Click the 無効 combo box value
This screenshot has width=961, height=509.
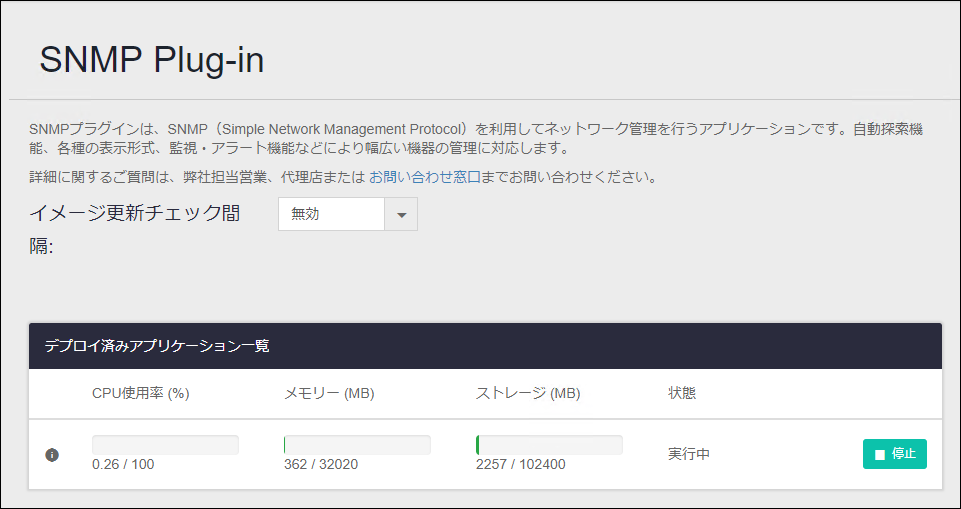pyautogui.click(x=332, y=214)
